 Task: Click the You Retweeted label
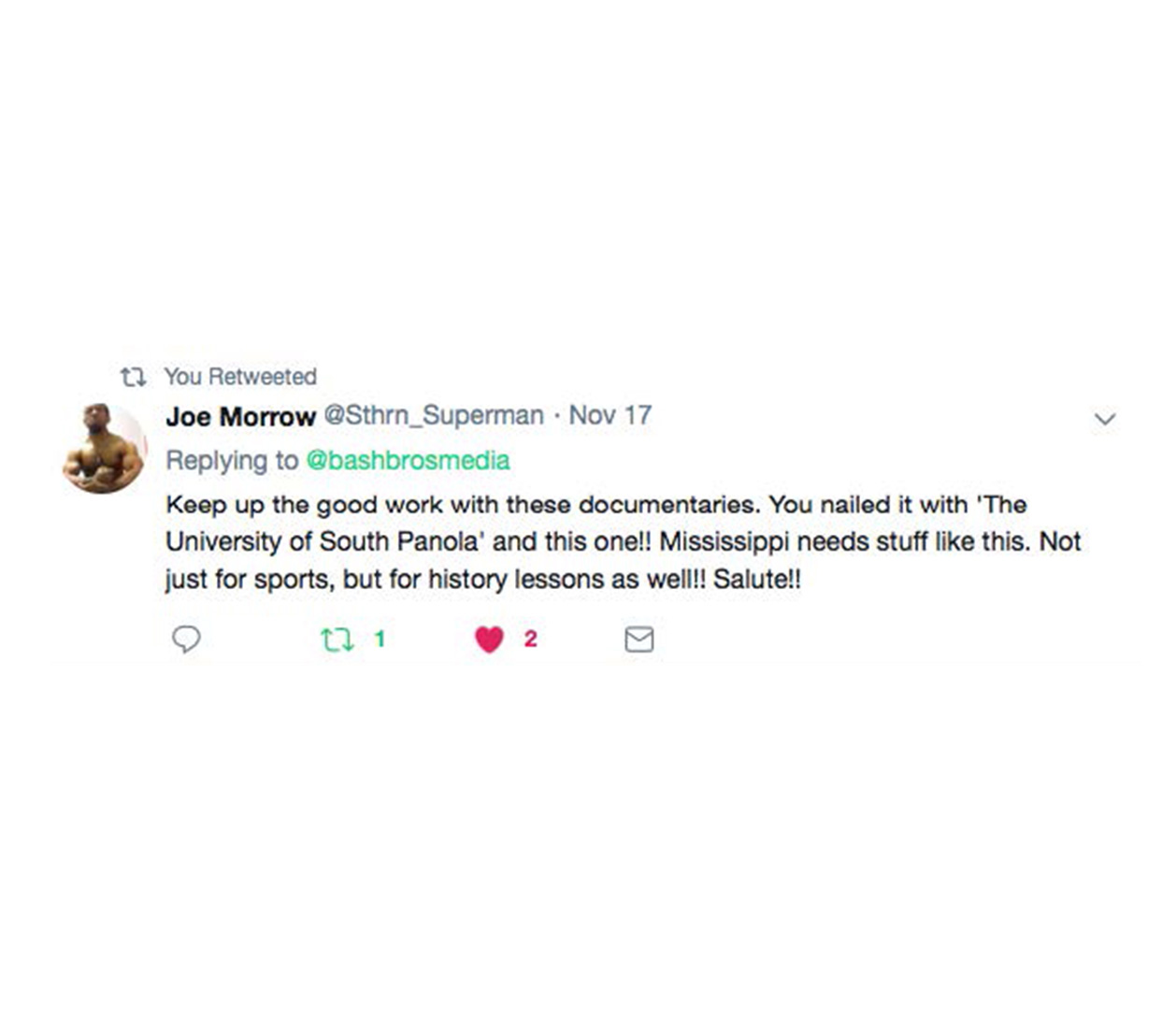point(240,377)
